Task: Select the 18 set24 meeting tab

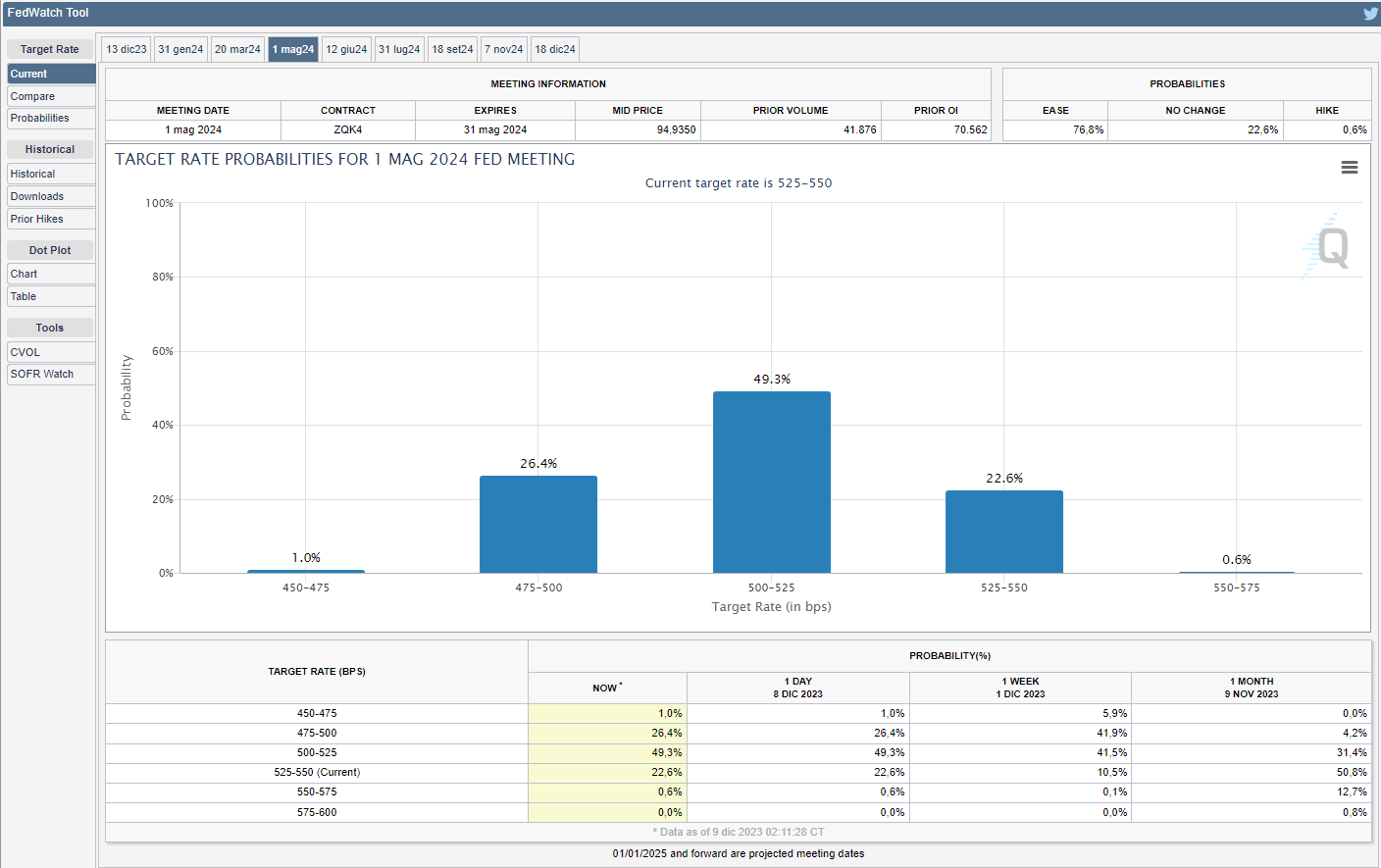Action: click(452, 49)
